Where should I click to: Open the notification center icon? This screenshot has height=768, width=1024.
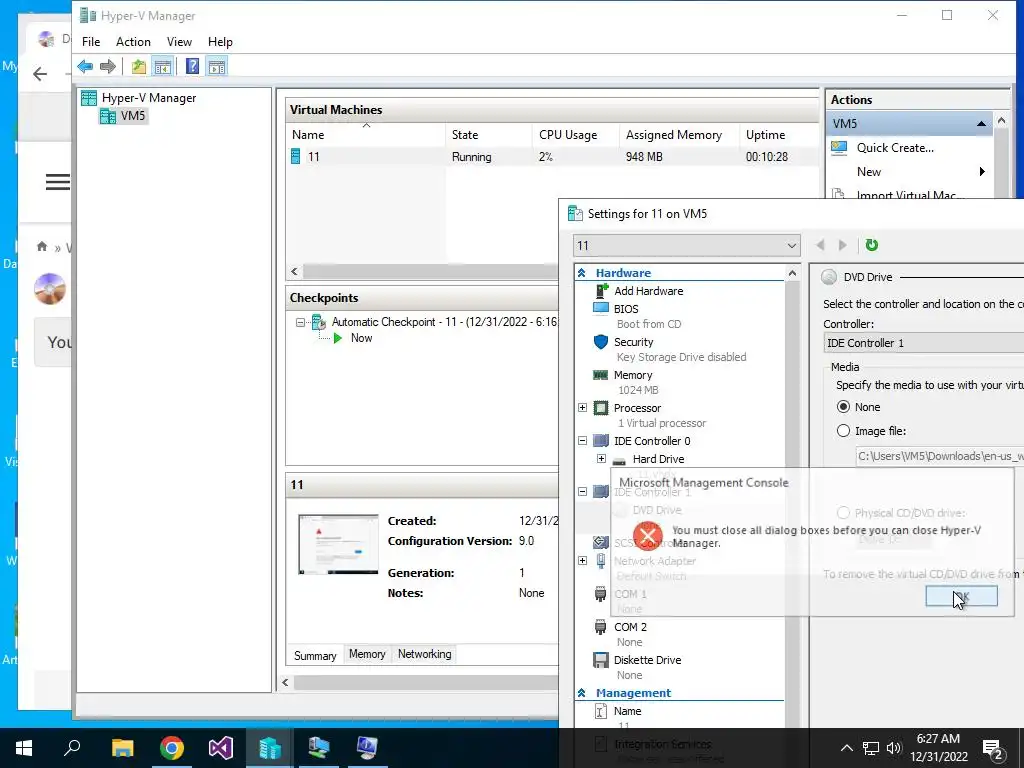click(x=993, y=748)
